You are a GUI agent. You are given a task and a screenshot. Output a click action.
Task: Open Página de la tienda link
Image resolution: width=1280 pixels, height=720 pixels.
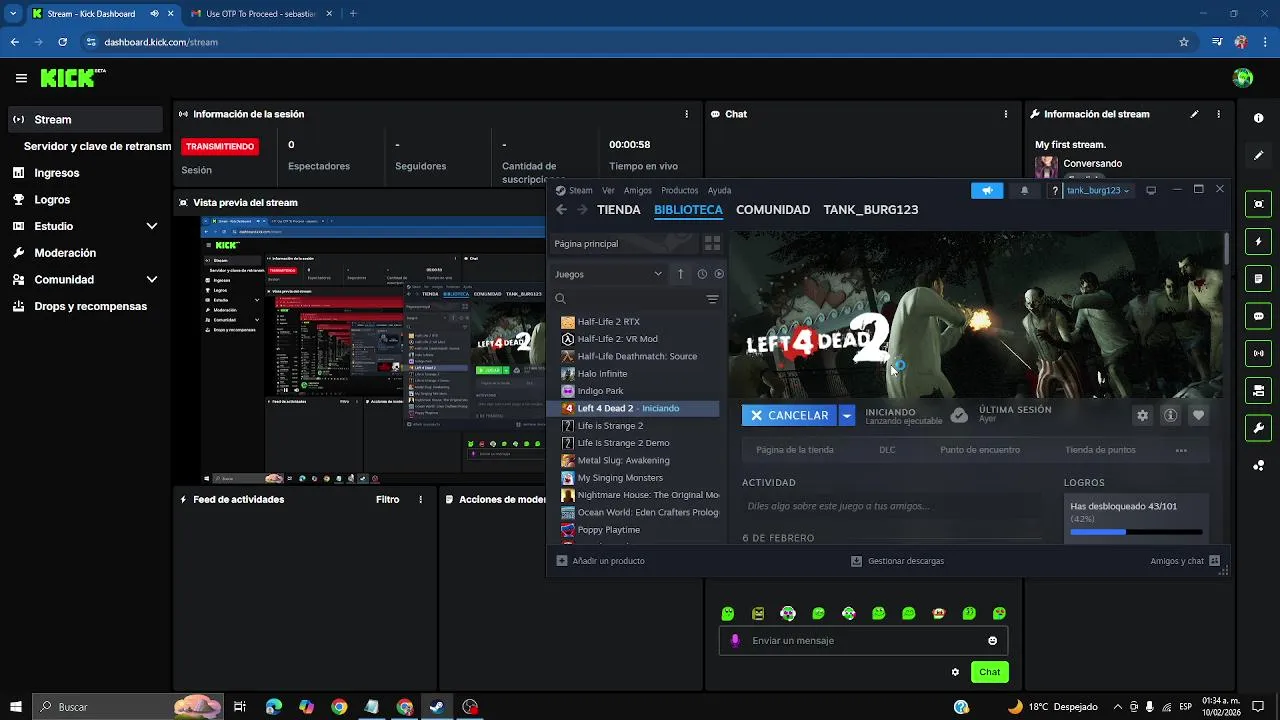coord(795,450)
